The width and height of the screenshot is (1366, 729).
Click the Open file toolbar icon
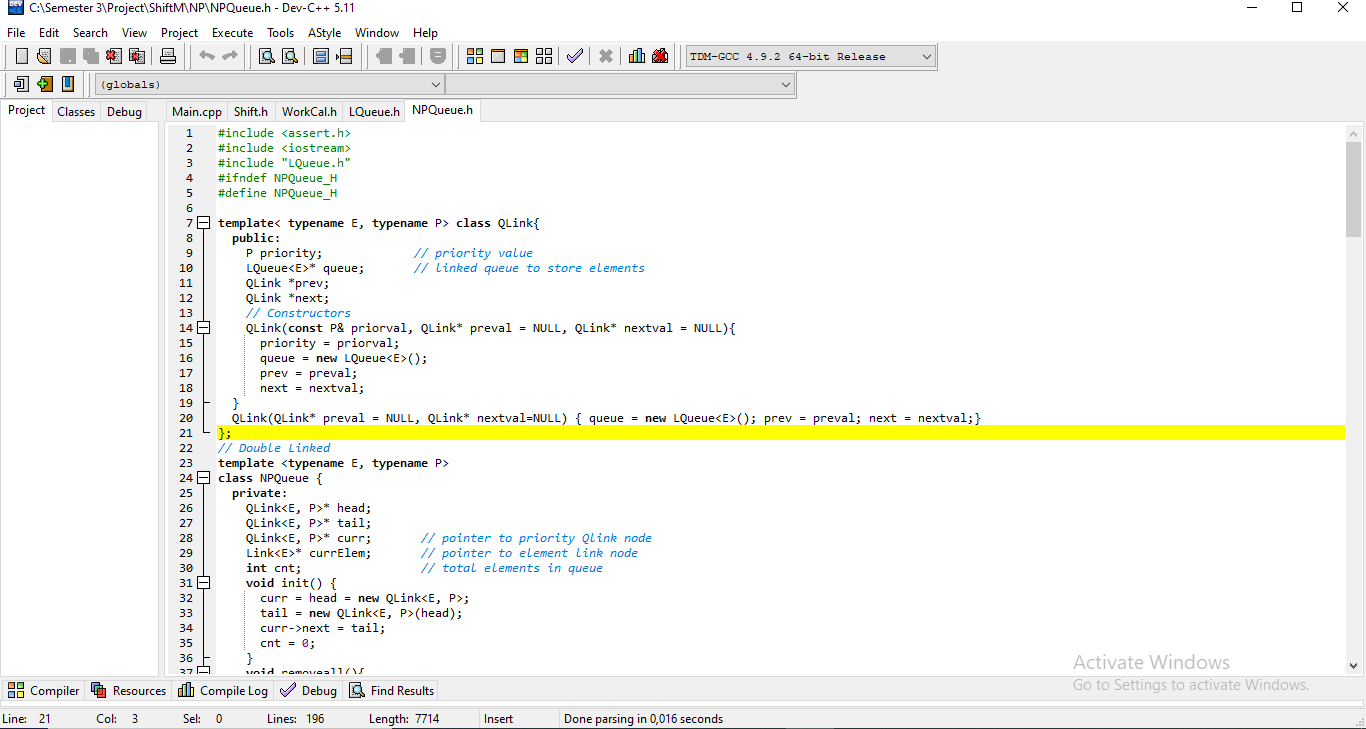44,56
